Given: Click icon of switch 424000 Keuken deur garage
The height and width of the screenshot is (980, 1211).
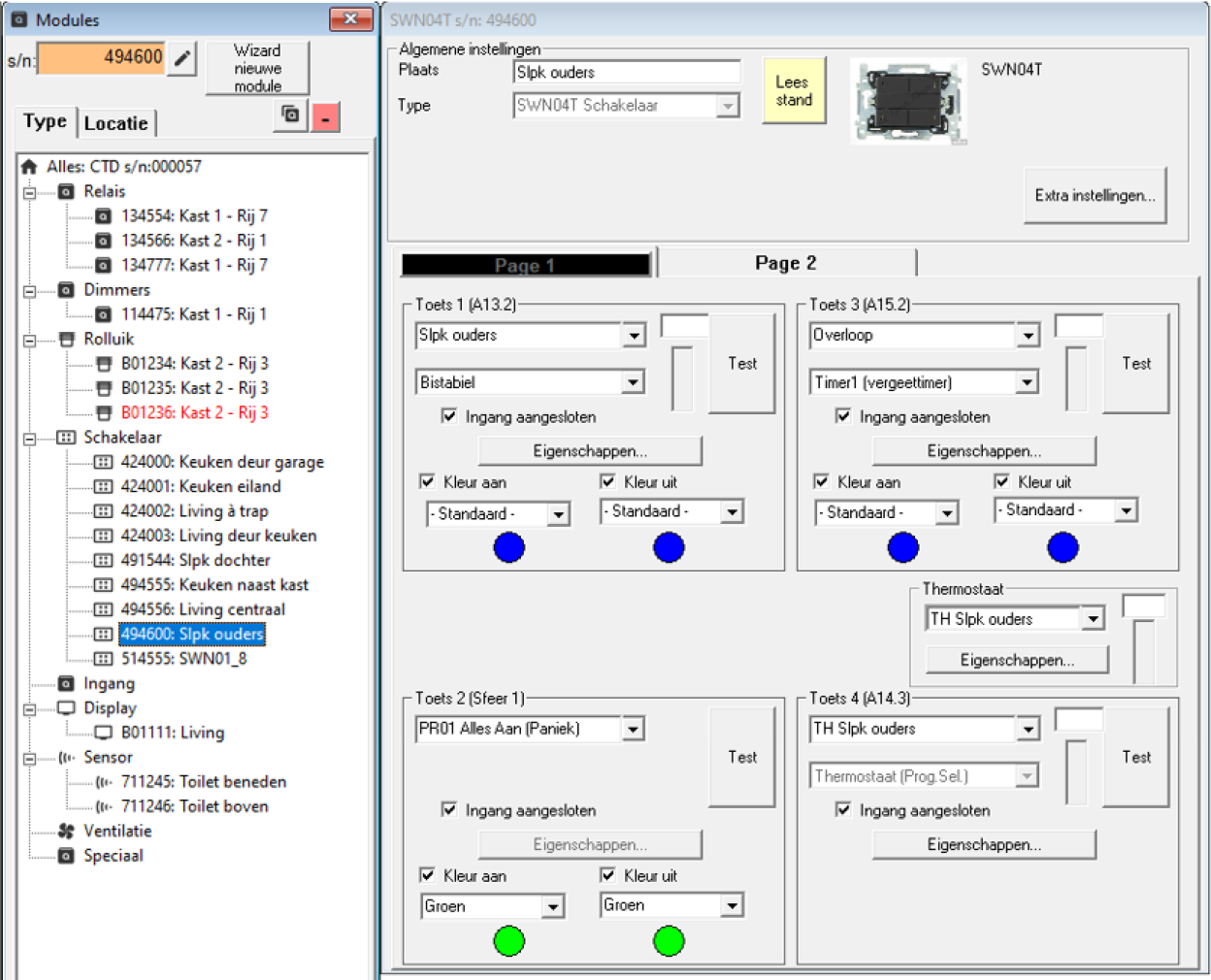Looking at the screenshot, I should pyautogui.click(x=103, y=462).
